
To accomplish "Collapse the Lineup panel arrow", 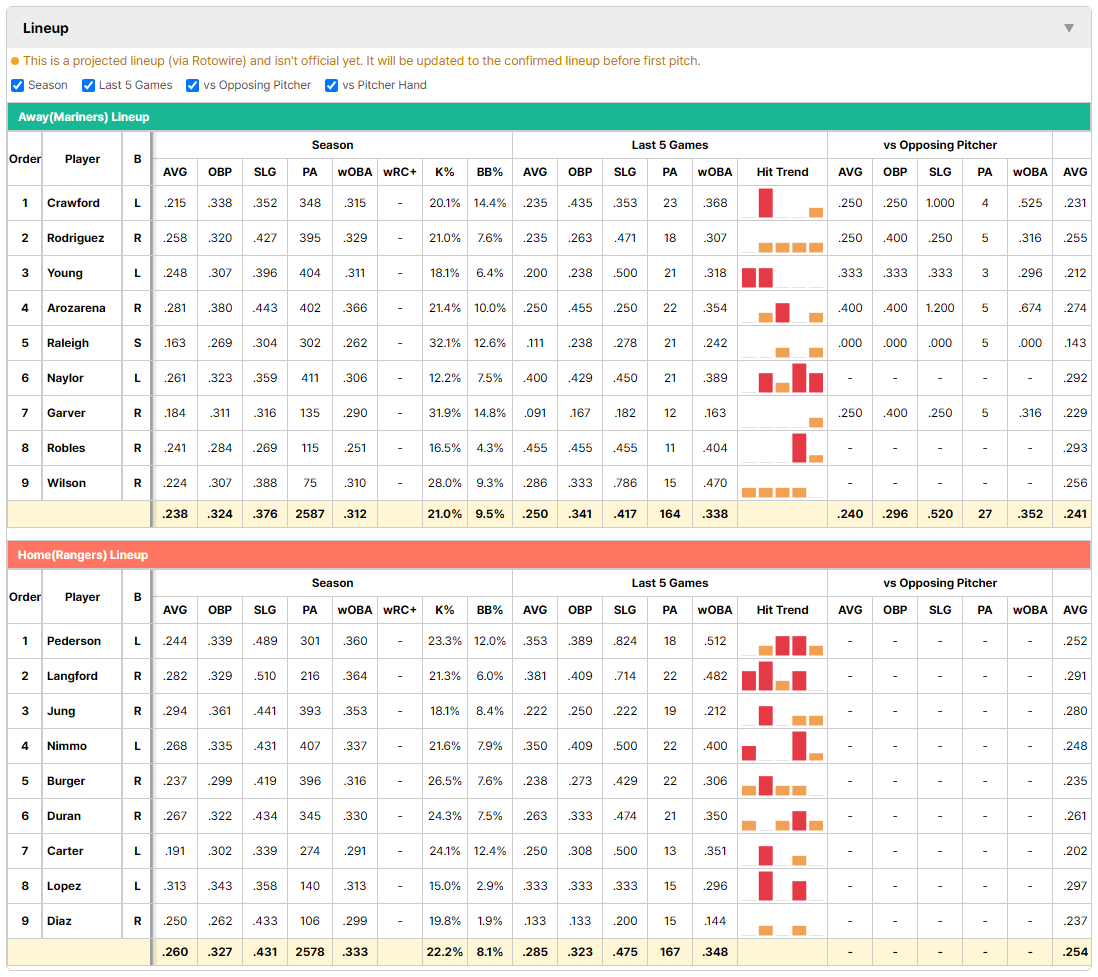I will 1069,28.
